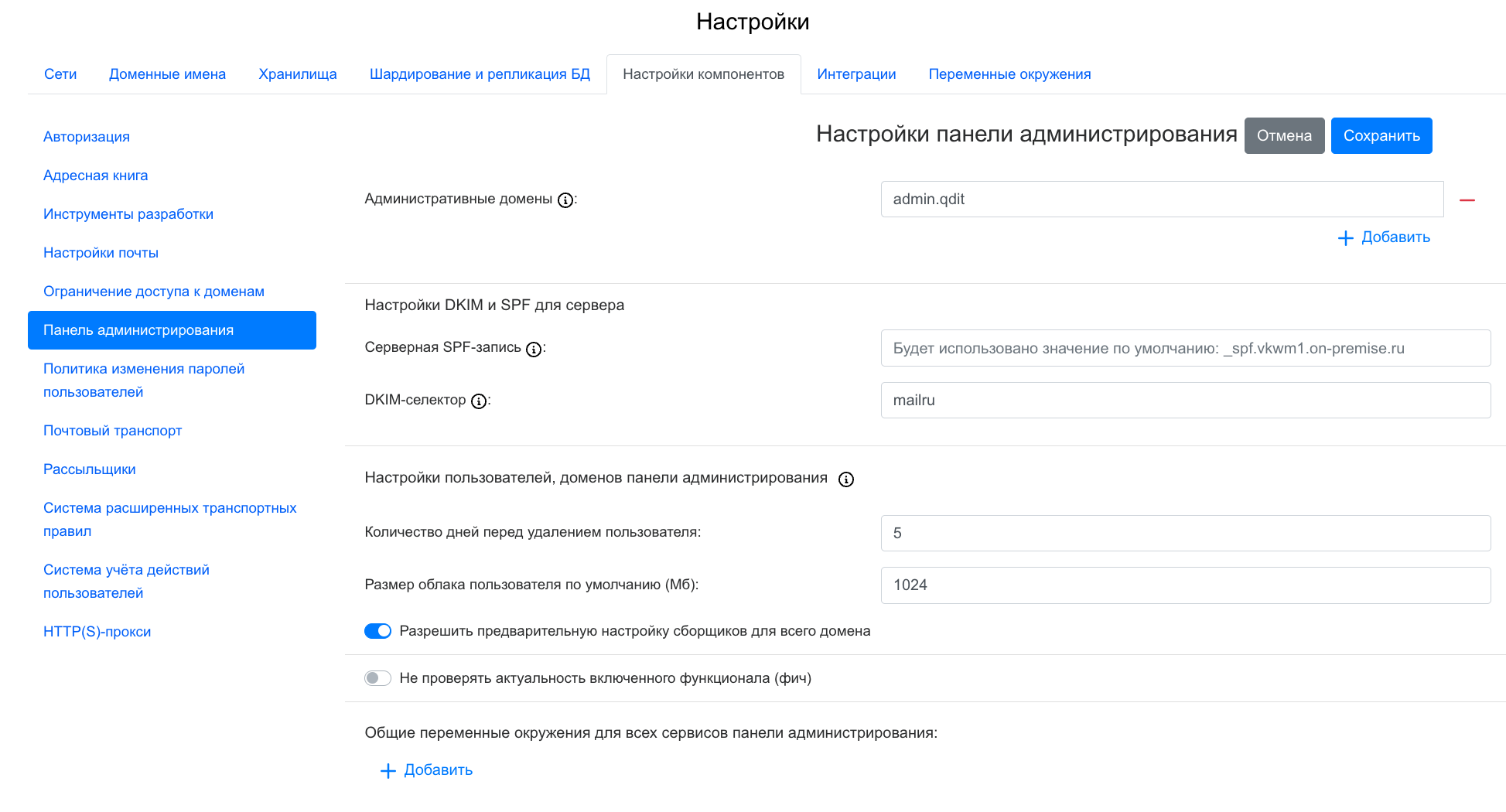Screen dimensions: 1506x812
Task: Switch to the Интеграции tab
Action: pyautogui.click(x=856, y=74)
